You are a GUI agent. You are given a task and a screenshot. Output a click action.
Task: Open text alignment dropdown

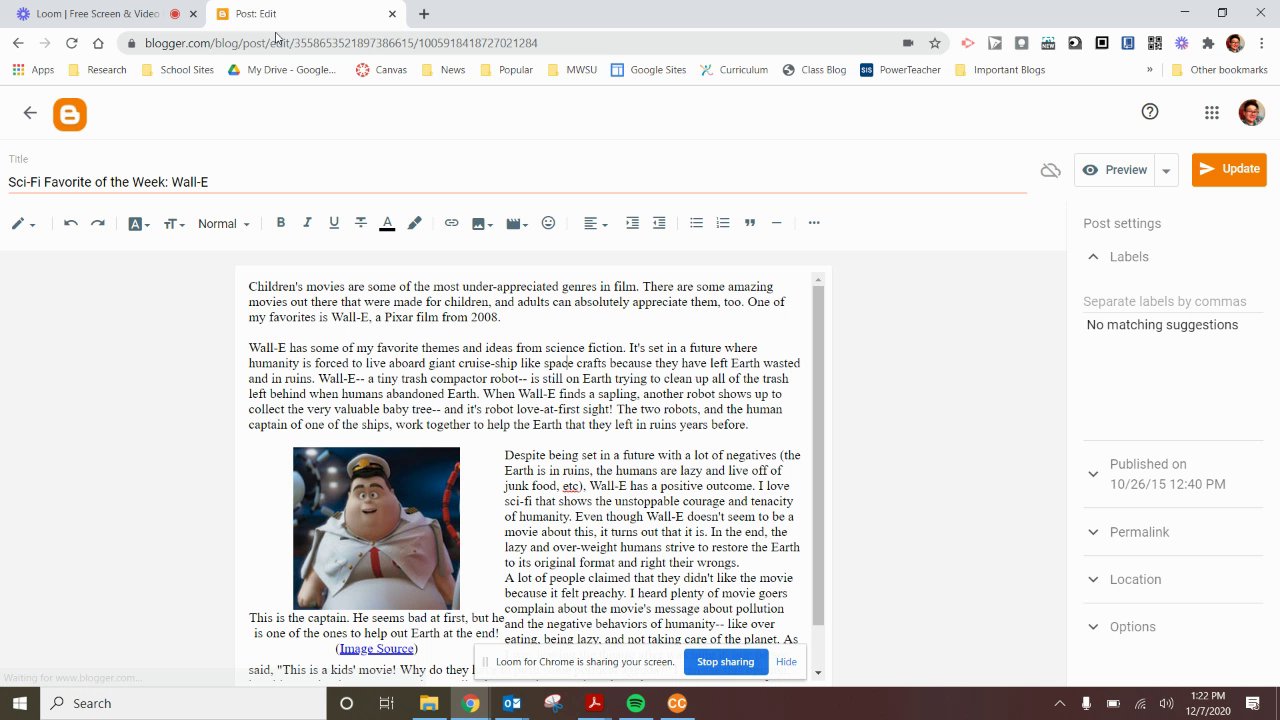[595, 223]
